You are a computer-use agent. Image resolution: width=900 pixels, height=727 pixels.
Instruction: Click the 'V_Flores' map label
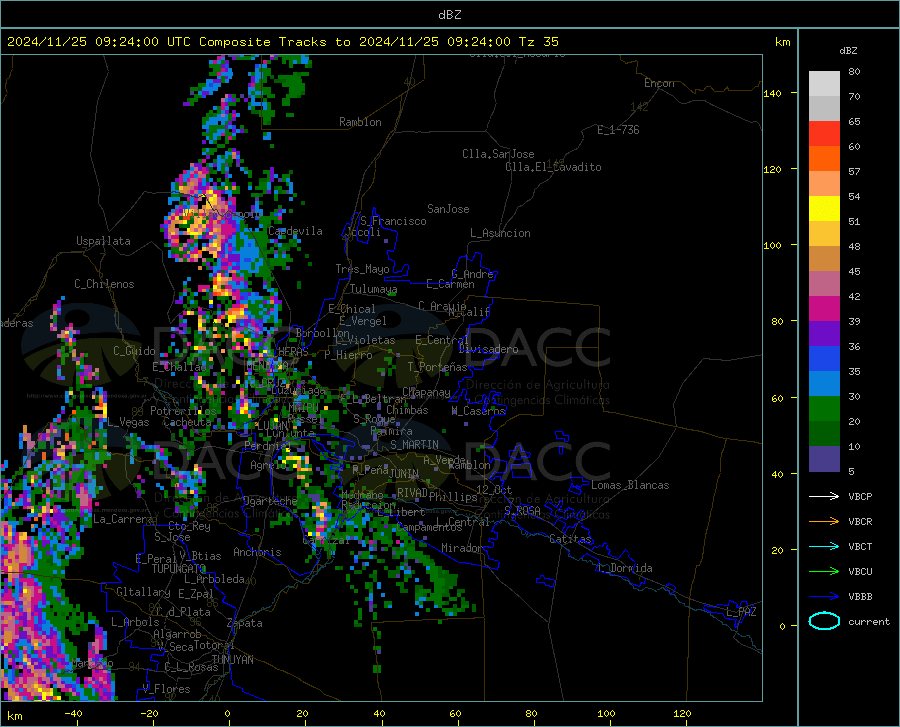[166, 689]
